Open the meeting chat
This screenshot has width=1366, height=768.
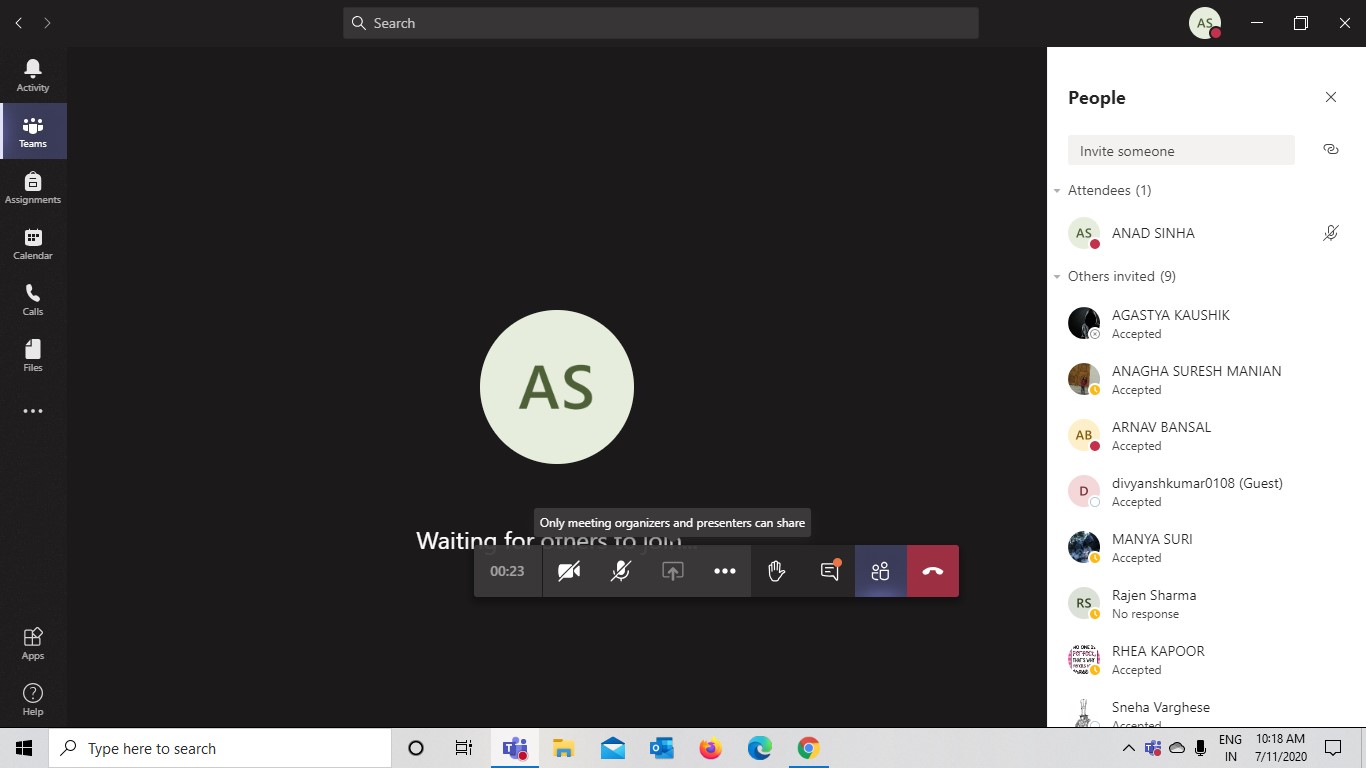[x=828, y=571]
